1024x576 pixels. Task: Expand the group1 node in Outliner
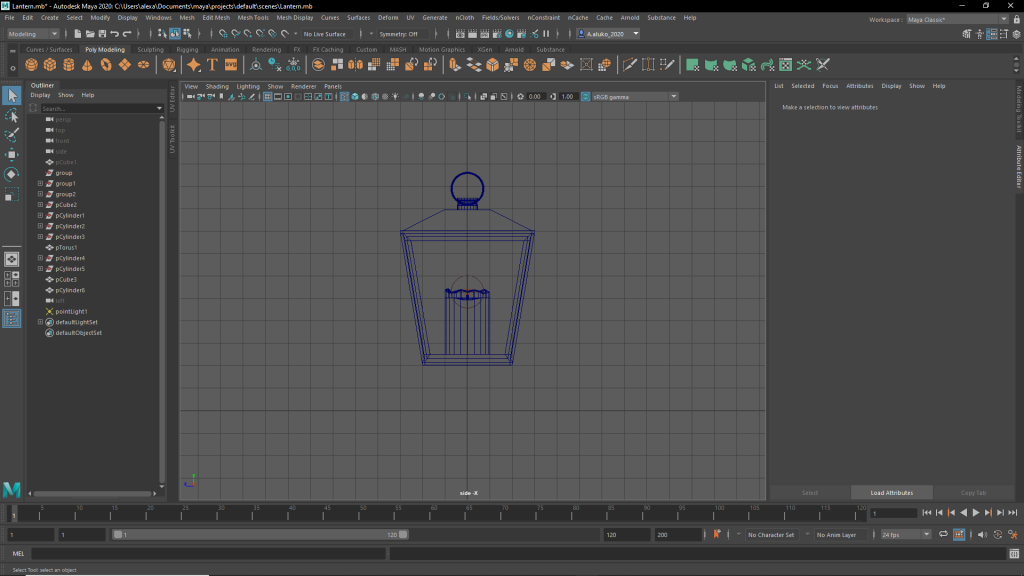coord(40,184)
